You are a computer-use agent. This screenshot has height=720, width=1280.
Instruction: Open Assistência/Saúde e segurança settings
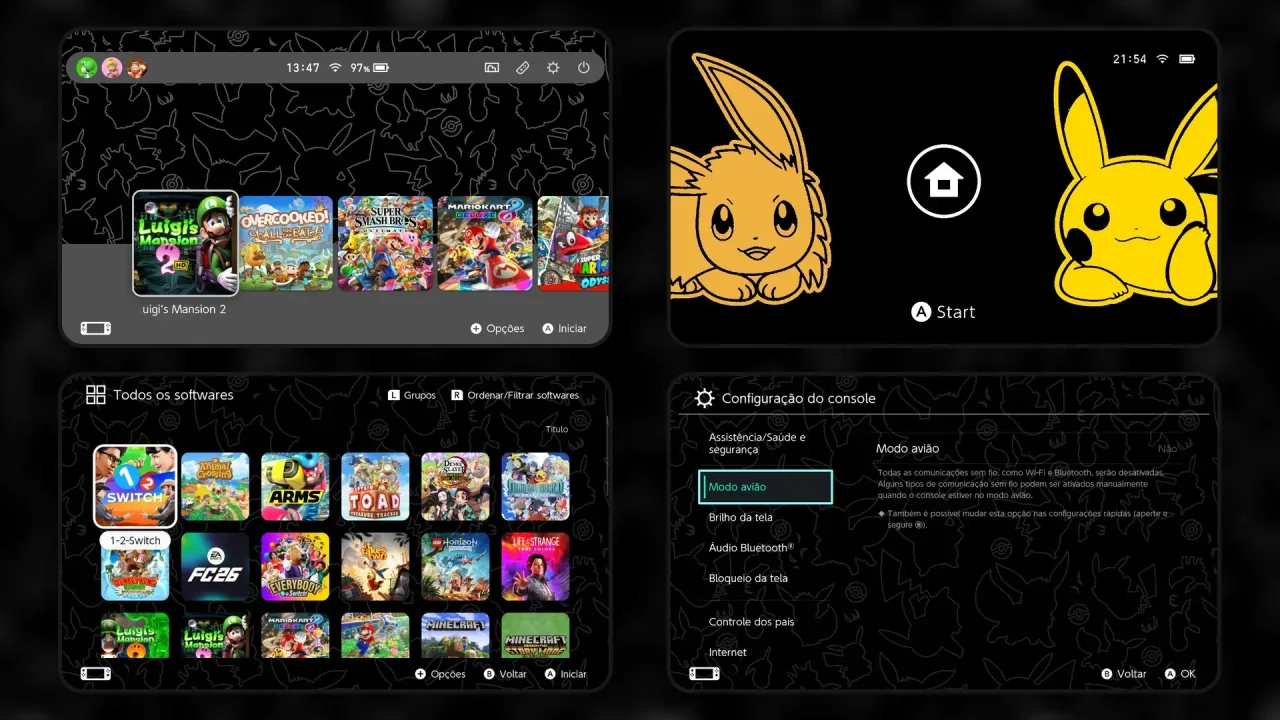coord(757,443)
